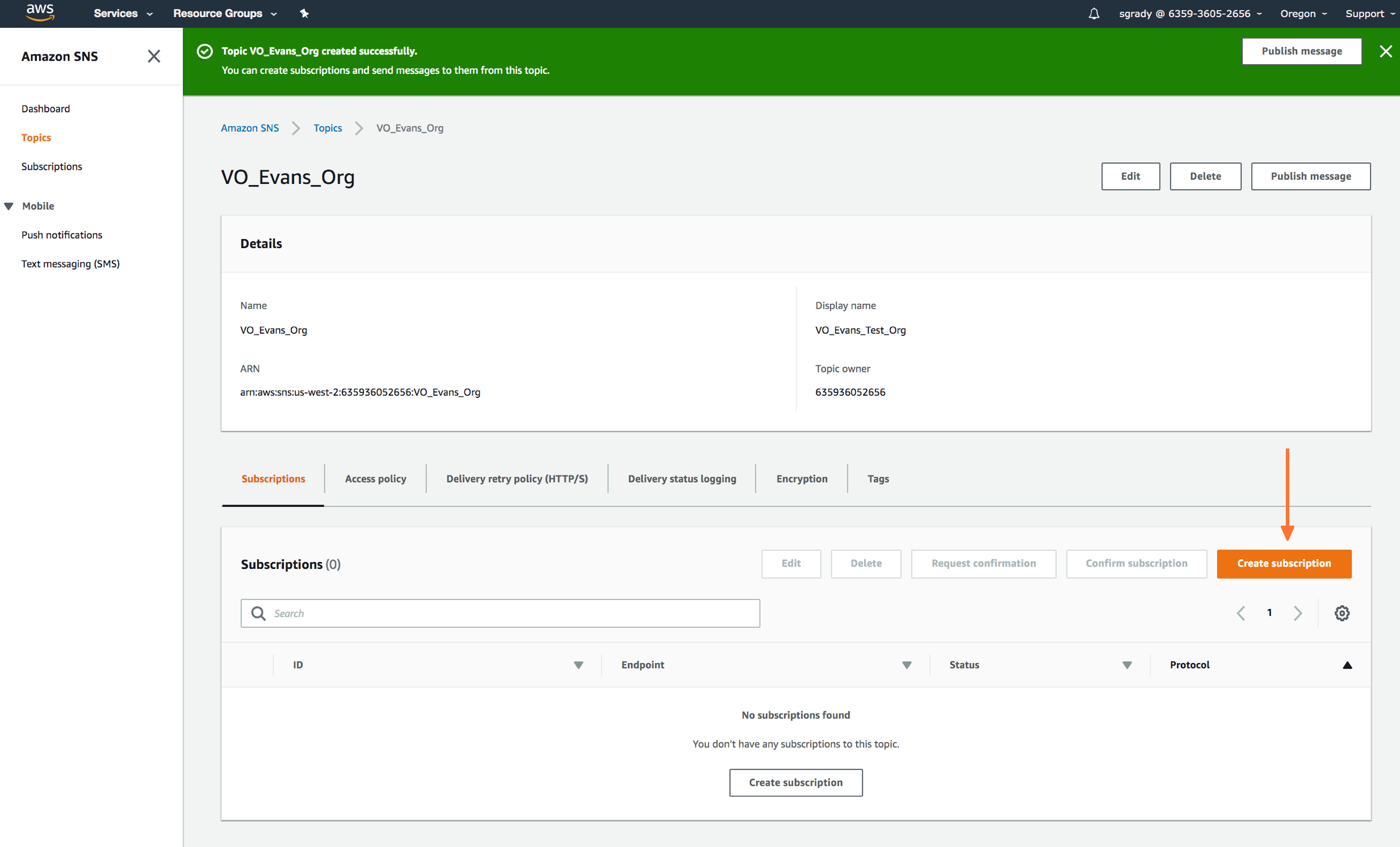Click the next page arrow
This screenshot has height=847, width=1400.
coord(1298,613)
